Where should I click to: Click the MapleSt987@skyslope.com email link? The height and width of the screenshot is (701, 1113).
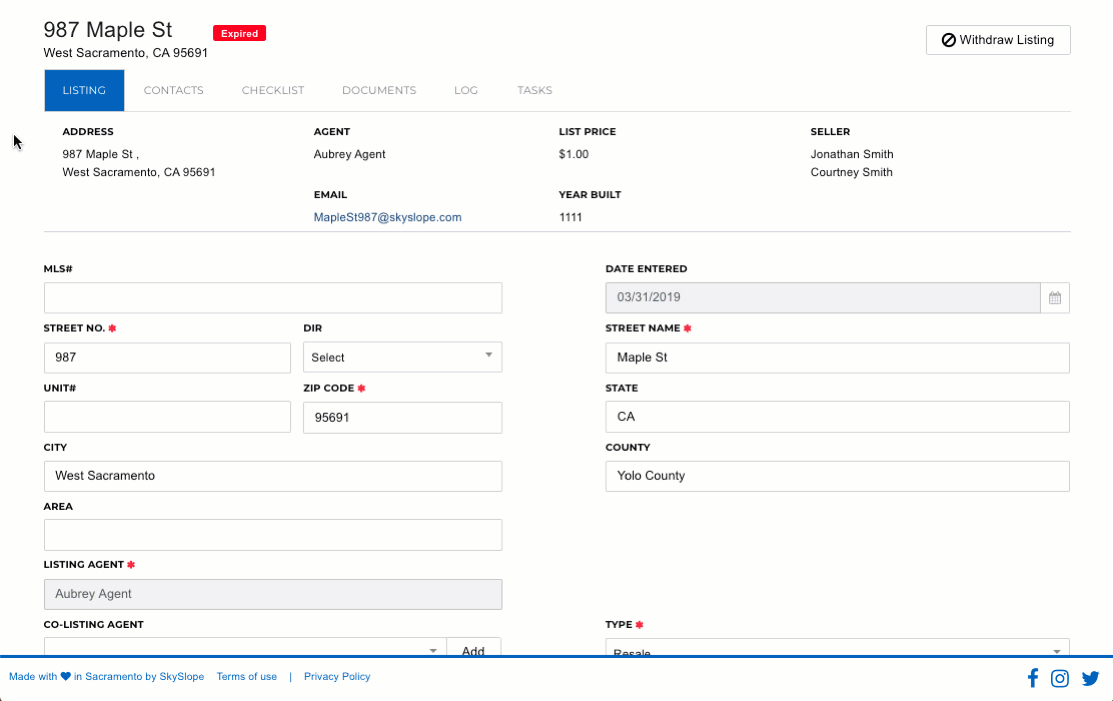pos(388,217)
